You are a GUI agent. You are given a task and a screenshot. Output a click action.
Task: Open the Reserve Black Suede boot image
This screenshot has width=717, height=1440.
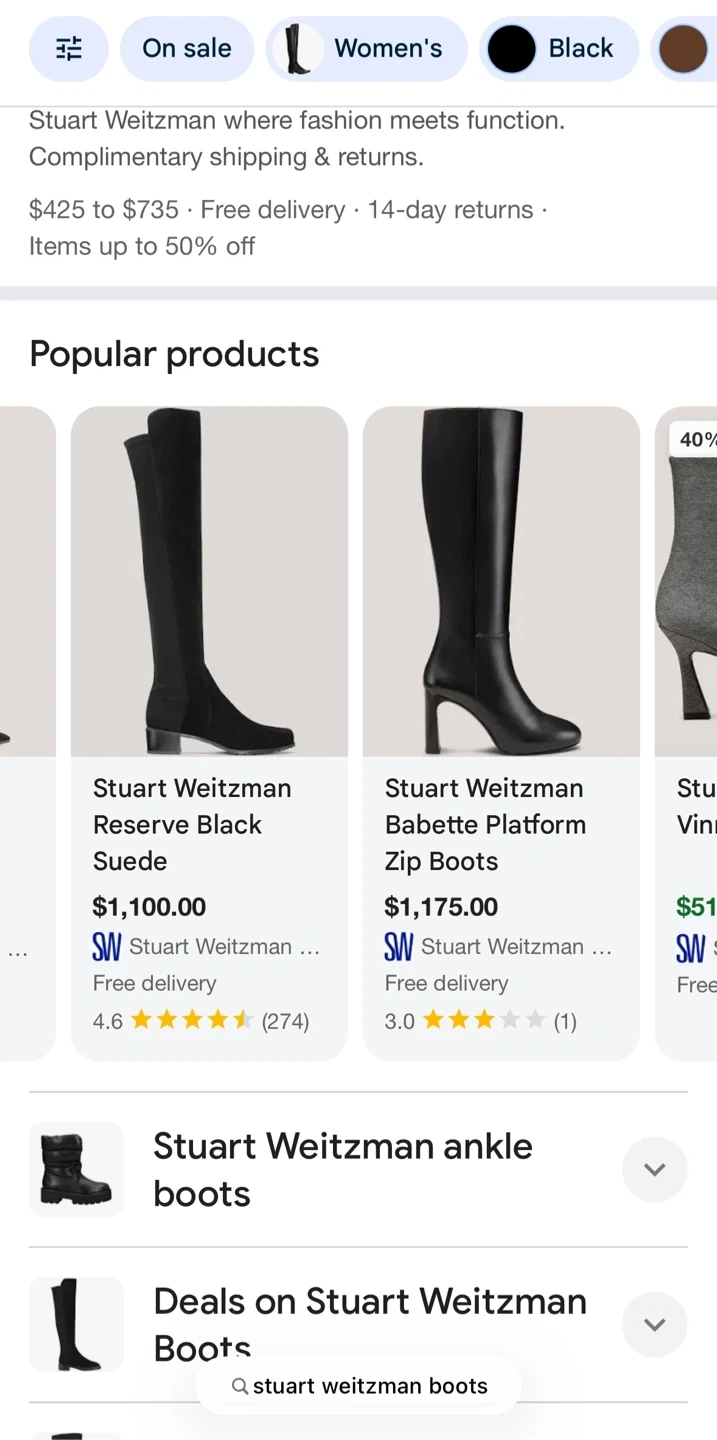tap(209, 581)
